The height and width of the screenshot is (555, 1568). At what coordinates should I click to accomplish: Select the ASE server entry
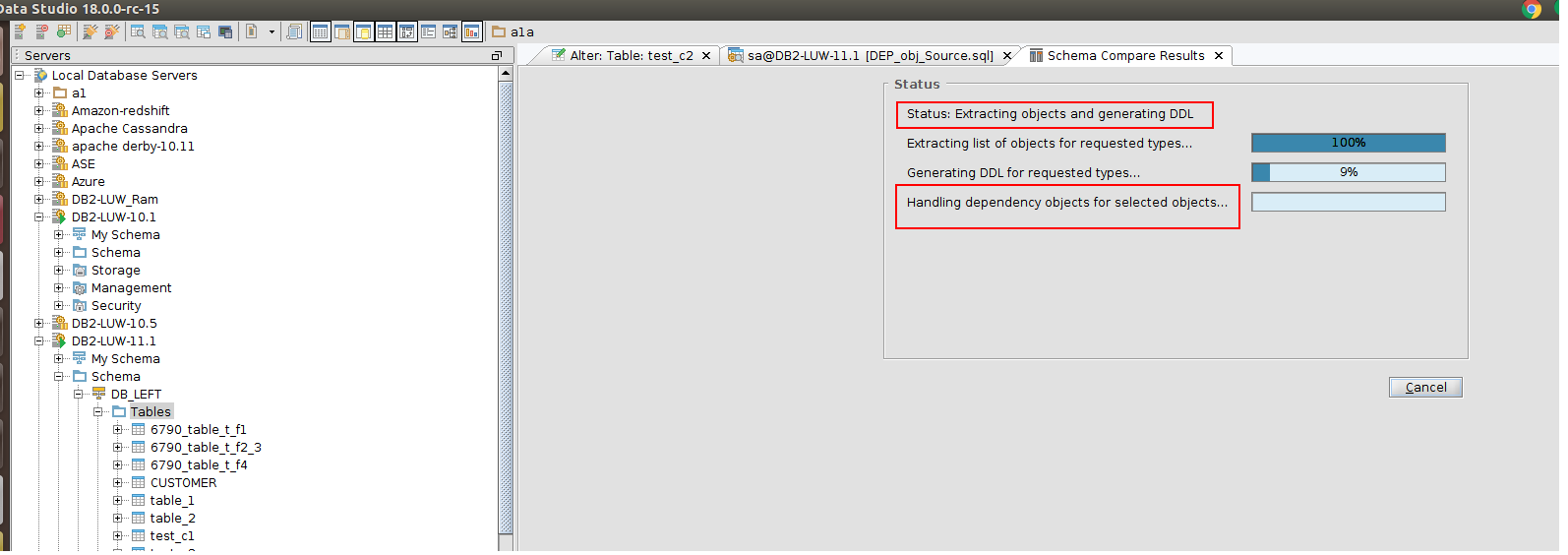pos(83,163)
